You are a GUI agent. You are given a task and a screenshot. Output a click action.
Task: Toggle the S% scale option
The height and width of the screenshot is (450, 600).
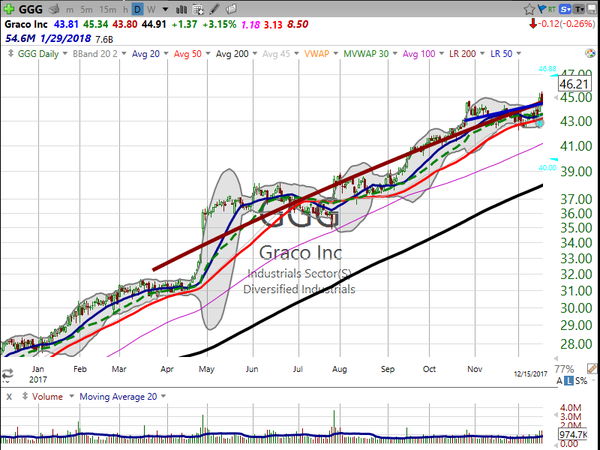click(581, 381)
